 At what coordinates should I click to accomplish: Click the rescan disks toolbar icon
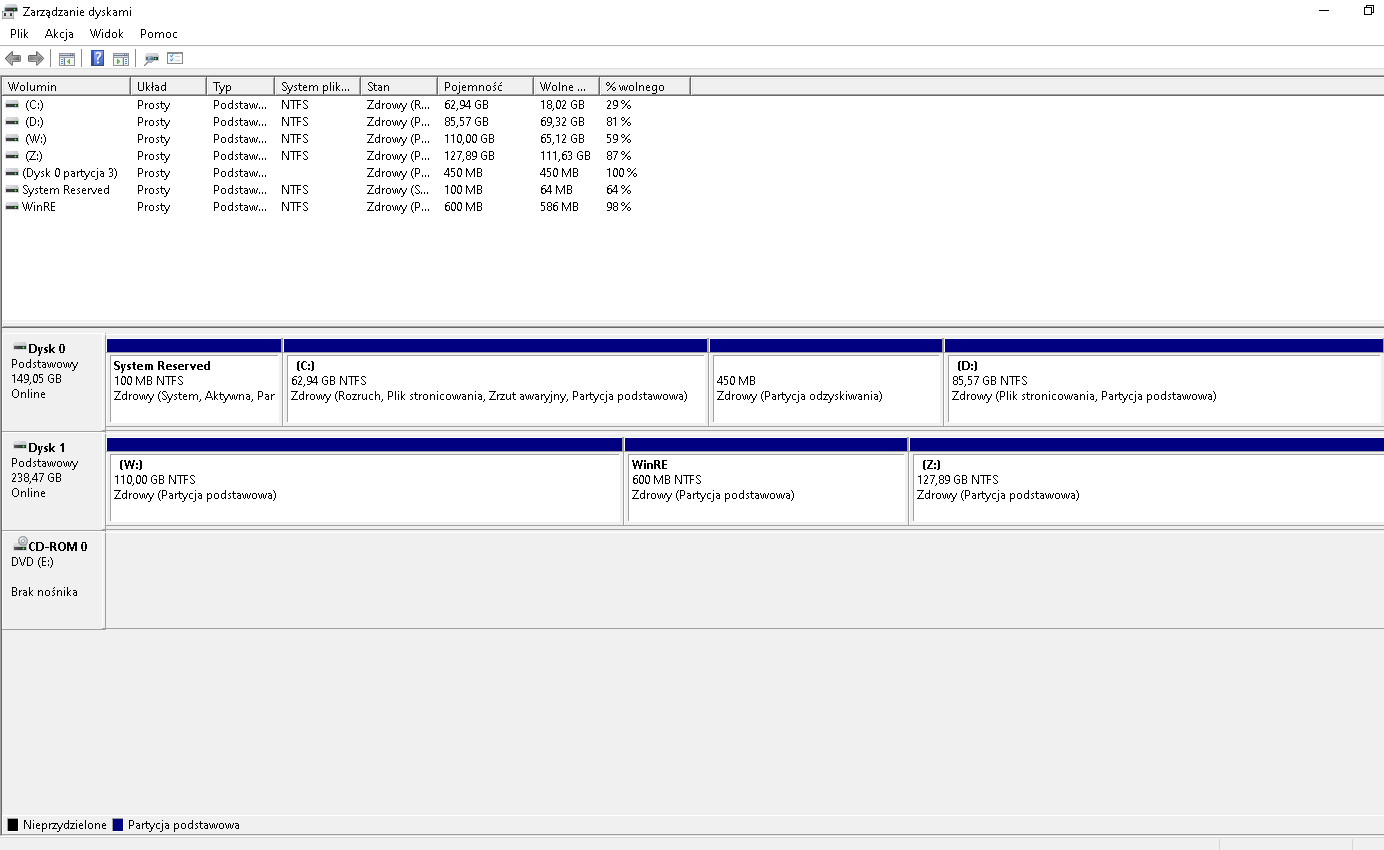(x=151, y=59)
